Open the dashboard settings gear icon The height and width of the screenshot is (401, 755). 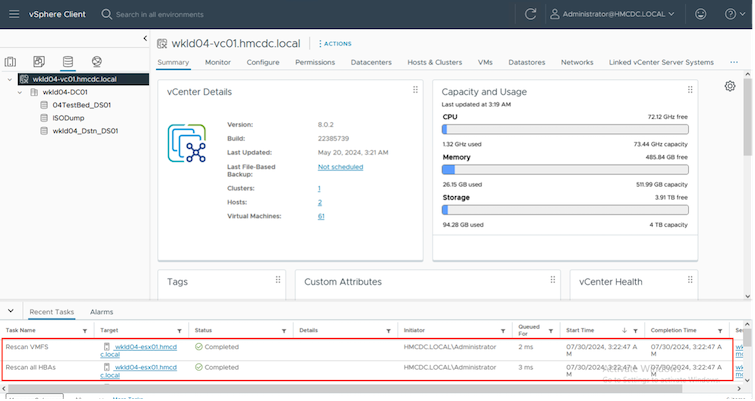730,87
